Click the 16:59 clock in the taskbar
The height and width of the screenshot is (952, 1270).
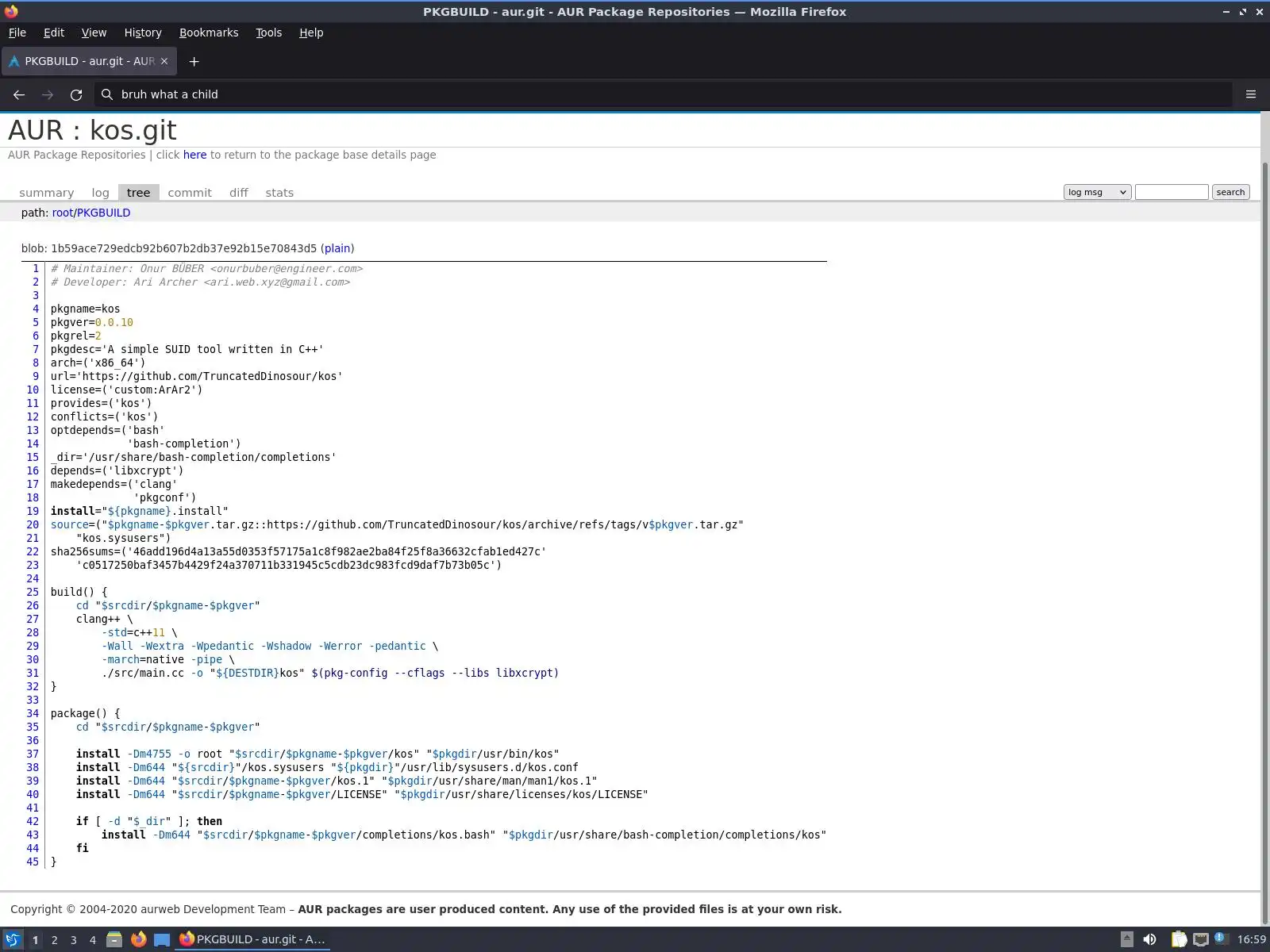[x=1251, y=939]
